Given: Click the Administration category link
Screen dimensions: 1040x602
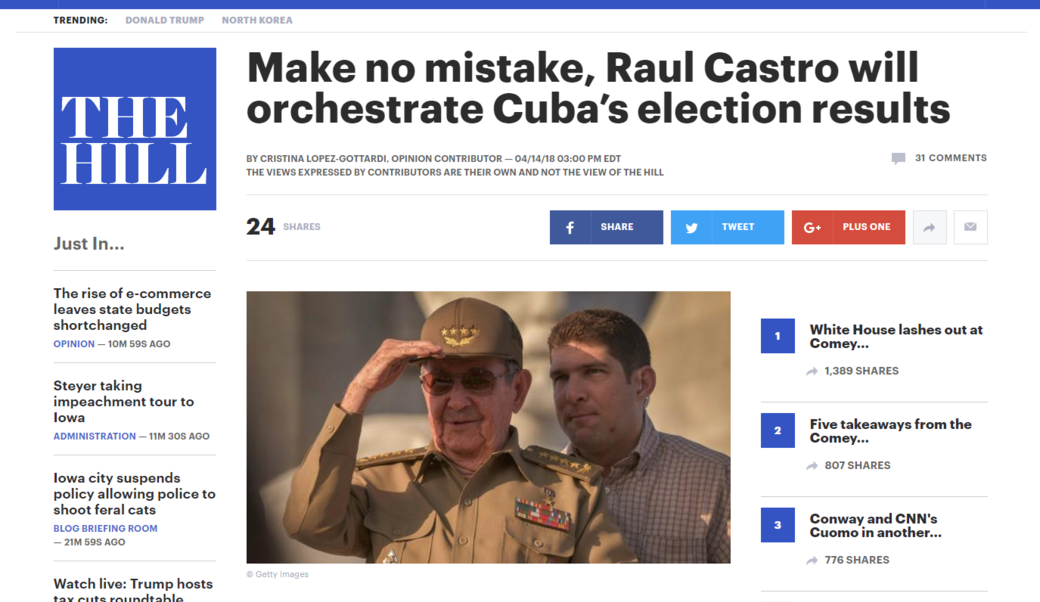Looking at the screenshot, I should point(95,436).
